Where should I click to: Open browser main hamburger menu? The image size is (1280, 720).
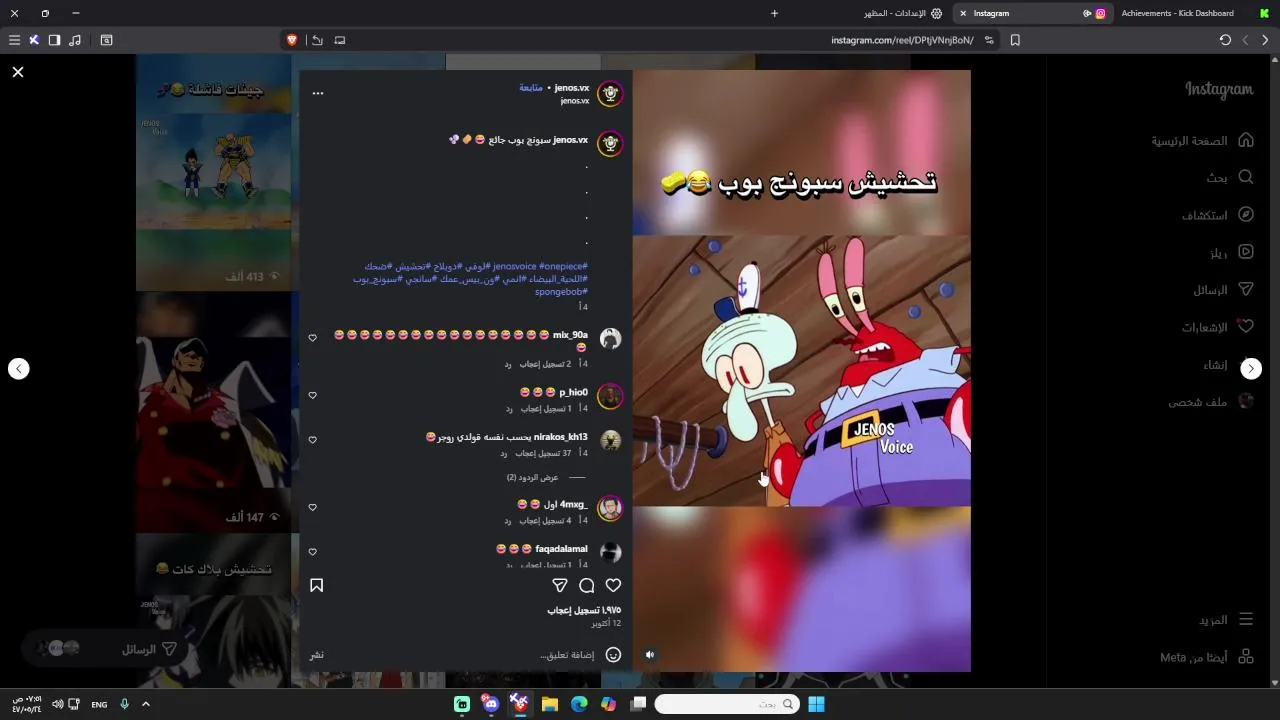(x=14, y=40)
